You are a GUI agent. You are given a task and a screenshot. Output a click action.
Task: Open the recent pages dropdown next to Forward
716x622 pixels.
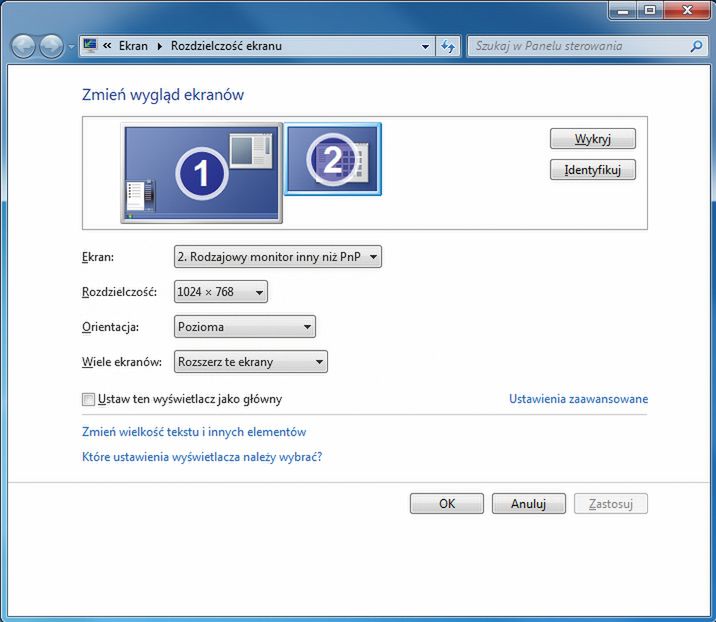tap(71, 47)
